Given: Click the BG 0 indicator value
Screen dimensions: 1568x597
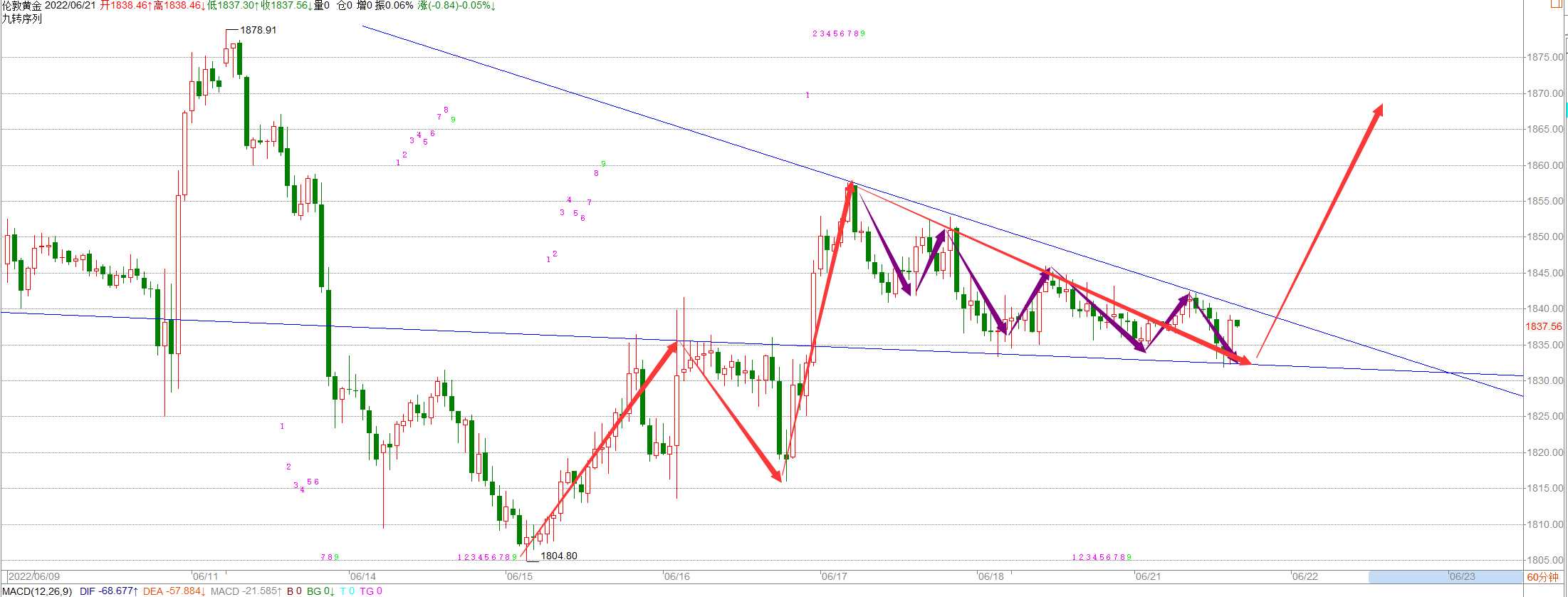Looking at the screenshot, I should [x=320, y=591].
